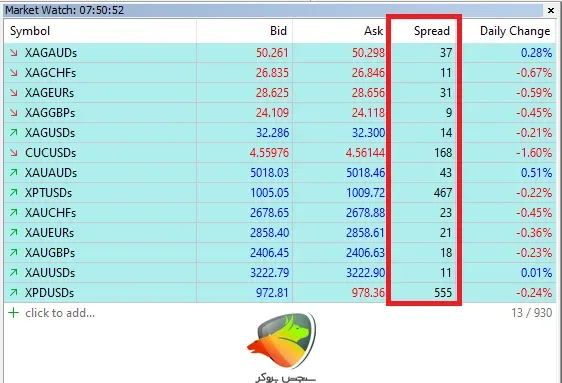Click the XAUAUDs daily change 0.51%
The height and width of the screenshot is (383, 562).
click(536, 173)
